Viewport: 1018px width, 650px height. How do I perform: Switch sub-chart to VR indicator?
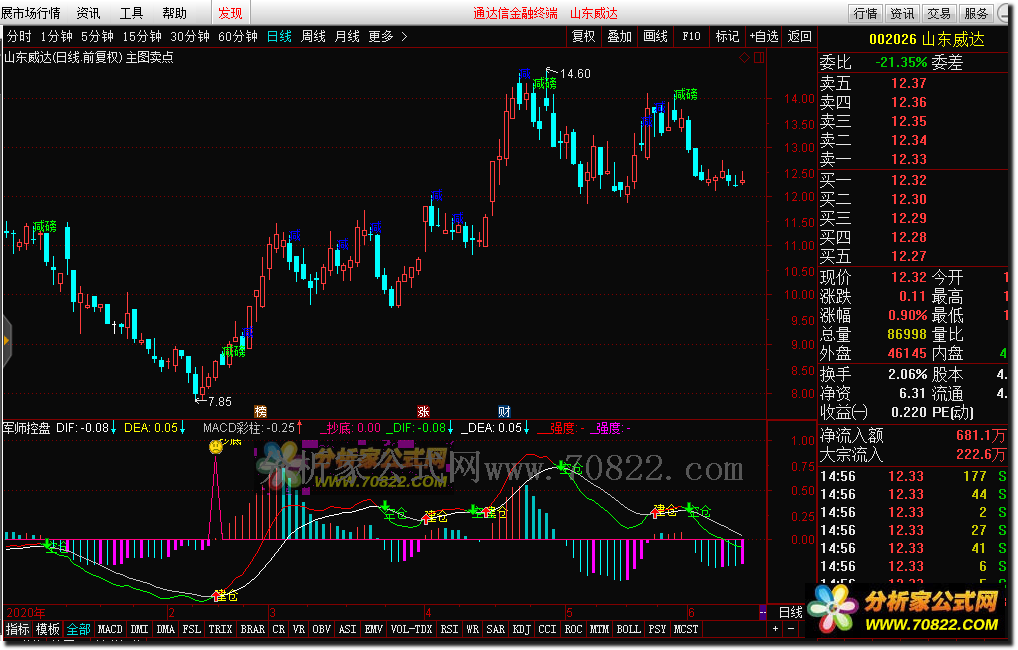pyautogui.click(x=299, y=629)
